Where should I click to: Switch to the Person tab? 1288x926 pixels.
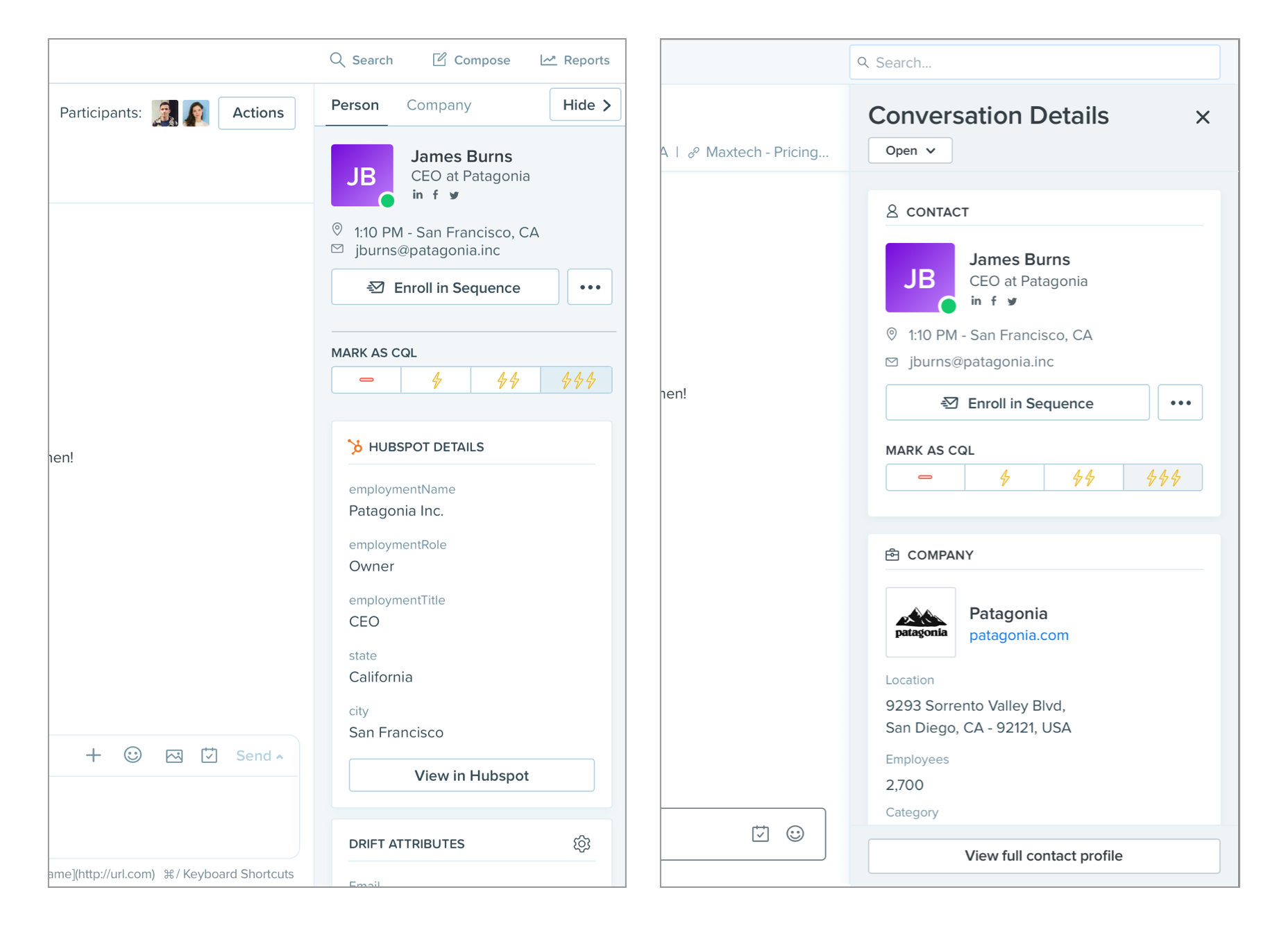click(x=355, y=105)
